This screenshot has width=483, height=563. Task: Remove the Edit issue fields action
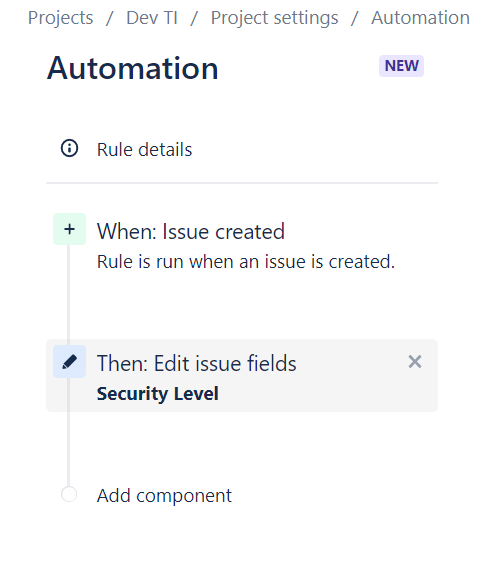[x=415, y=362]
